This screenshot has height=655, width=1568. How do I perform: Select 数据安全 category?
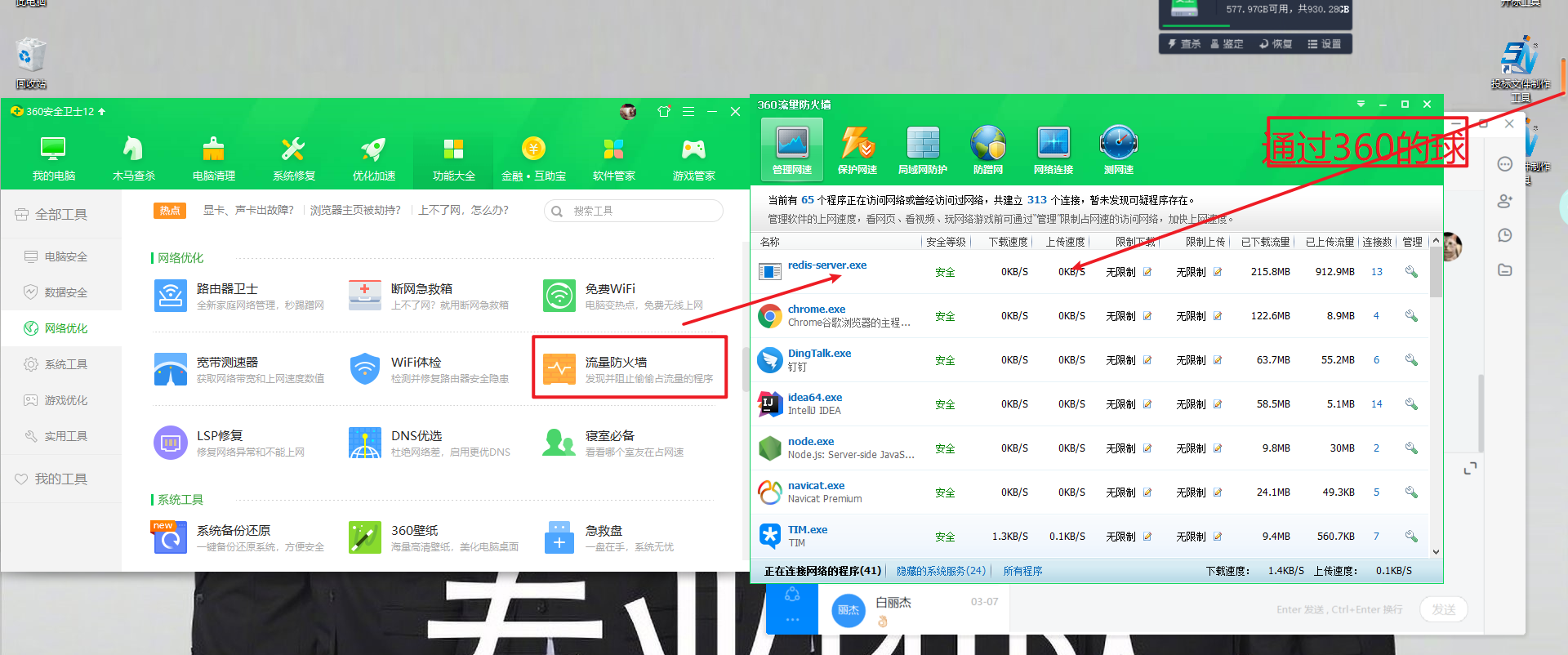(x=61, y=292)
